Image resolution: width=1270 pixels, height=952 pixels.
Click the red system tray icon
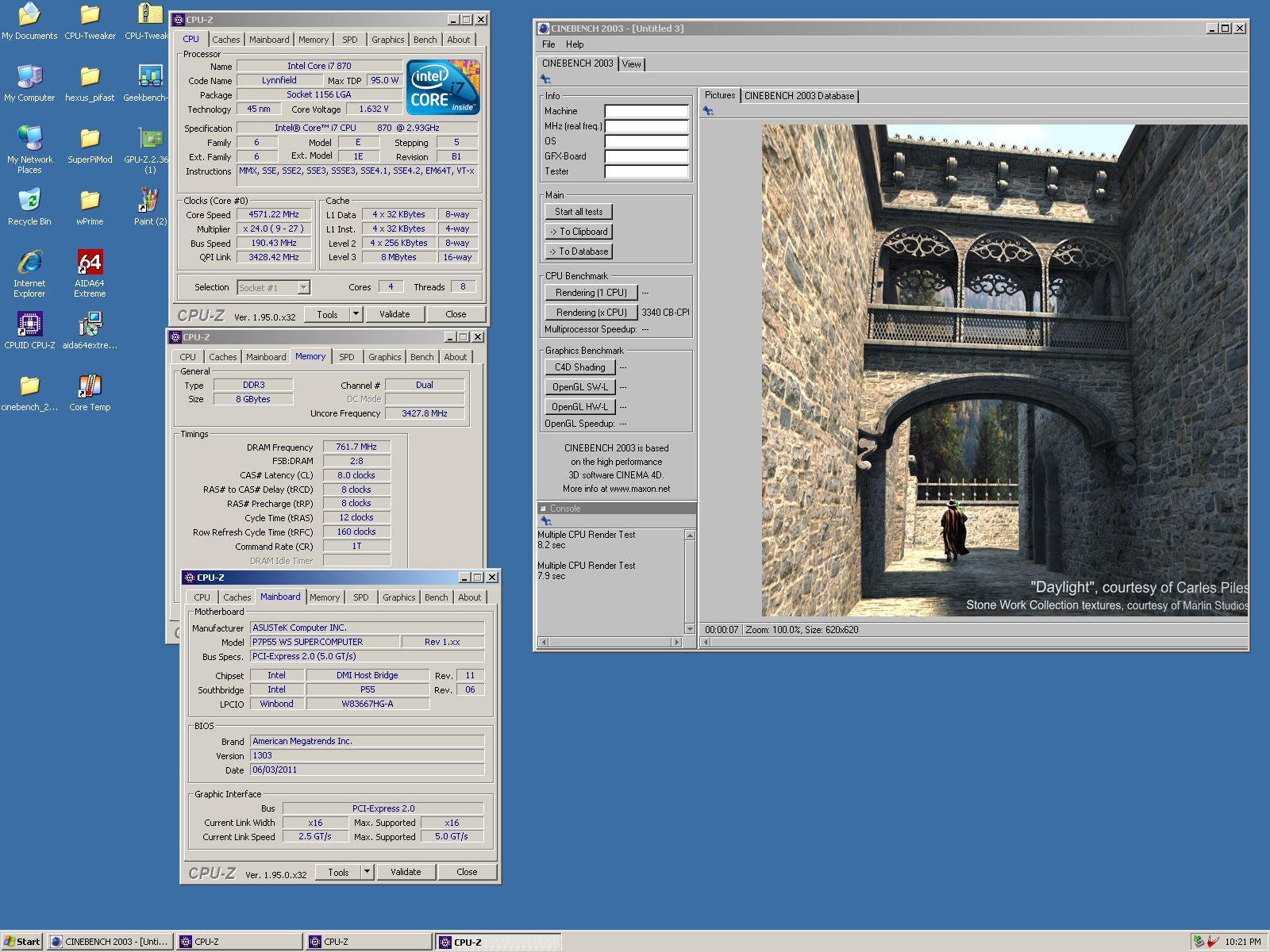coord(1213,942)
